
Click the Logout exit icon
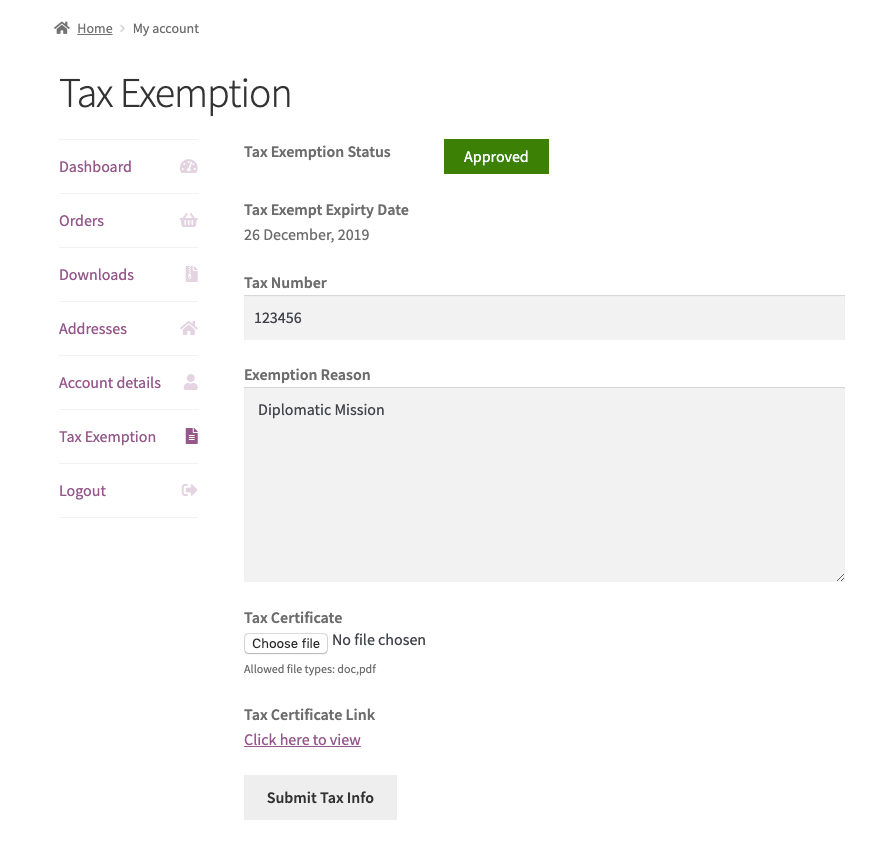click(188, 491)
